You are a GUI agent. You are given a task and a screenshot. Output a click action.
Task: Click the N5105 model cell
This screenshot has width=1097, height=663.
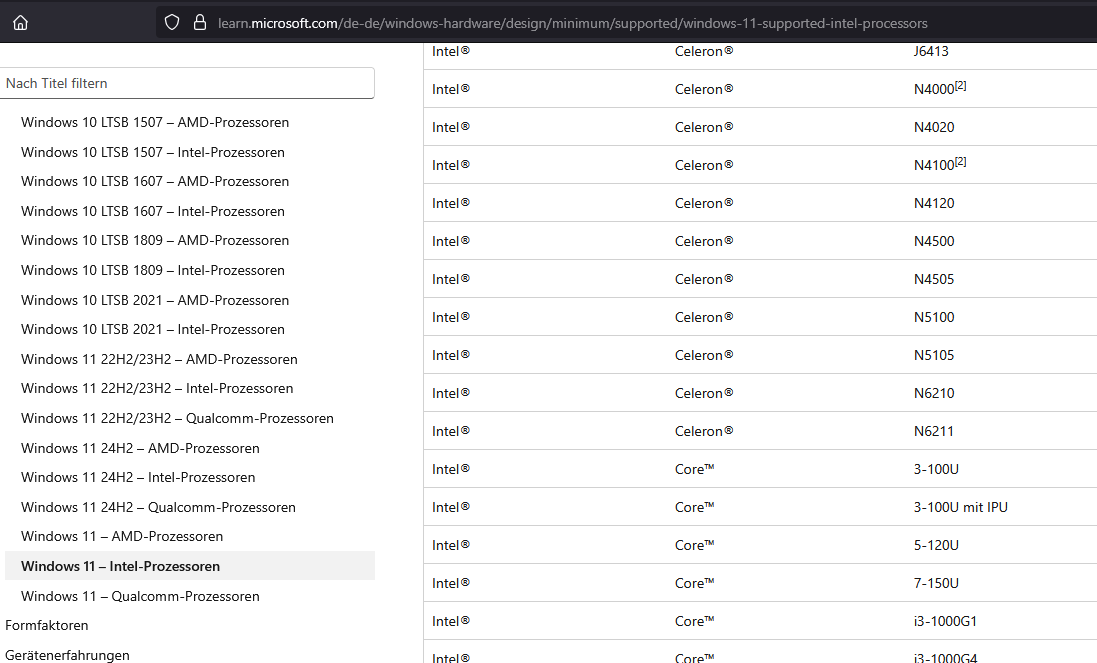pos(934,355)
